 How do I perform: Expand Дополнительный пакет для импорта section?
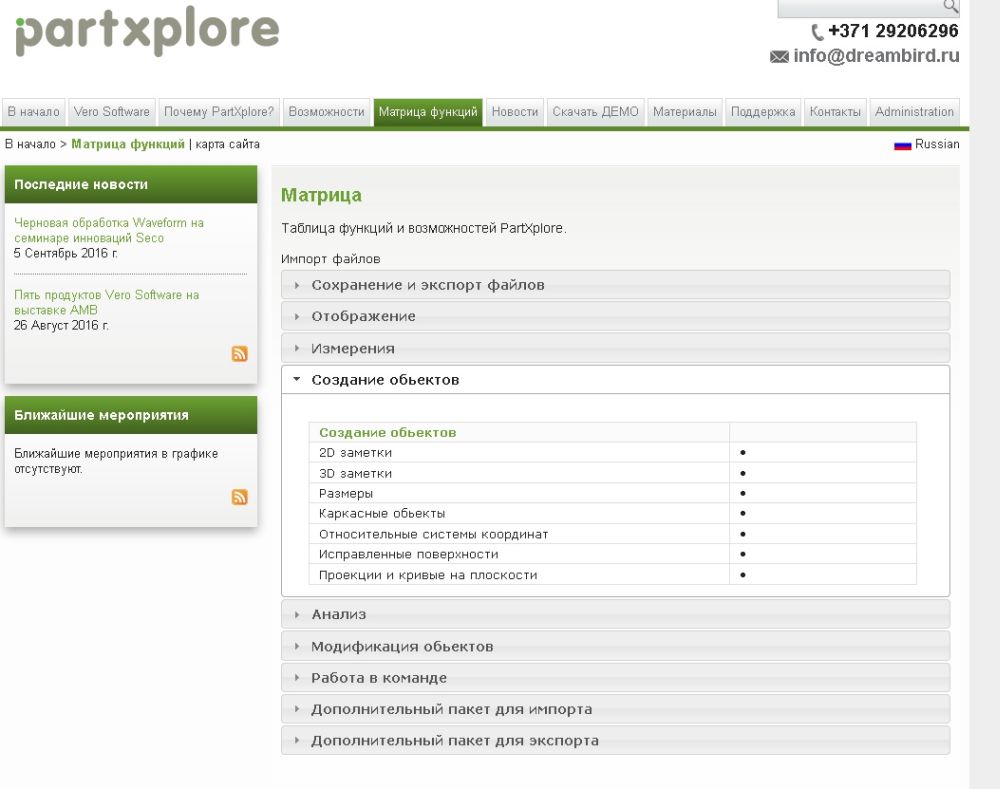615,709
